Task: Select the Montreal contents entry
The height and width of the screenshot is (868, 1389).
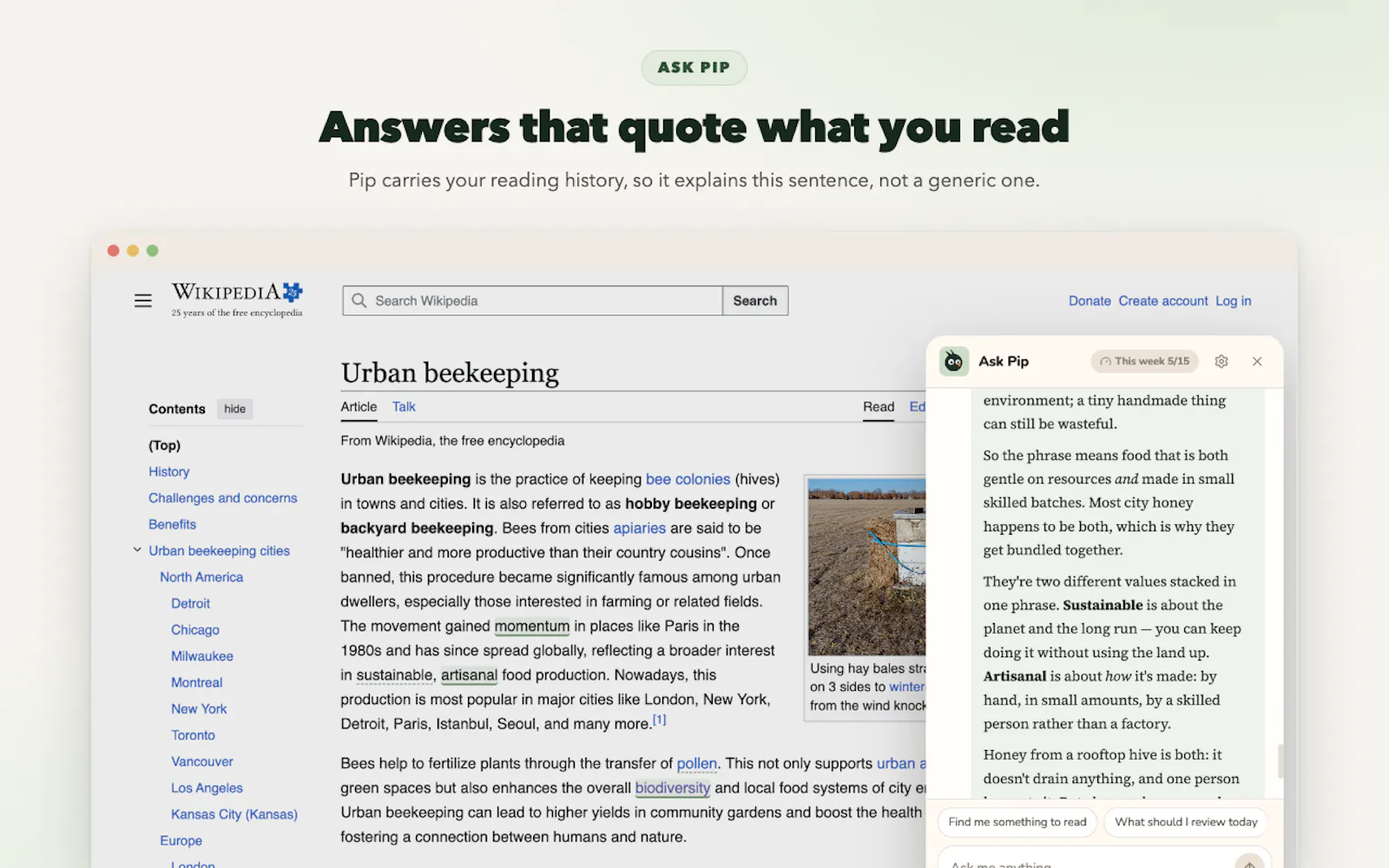Action: click(197, 682)
